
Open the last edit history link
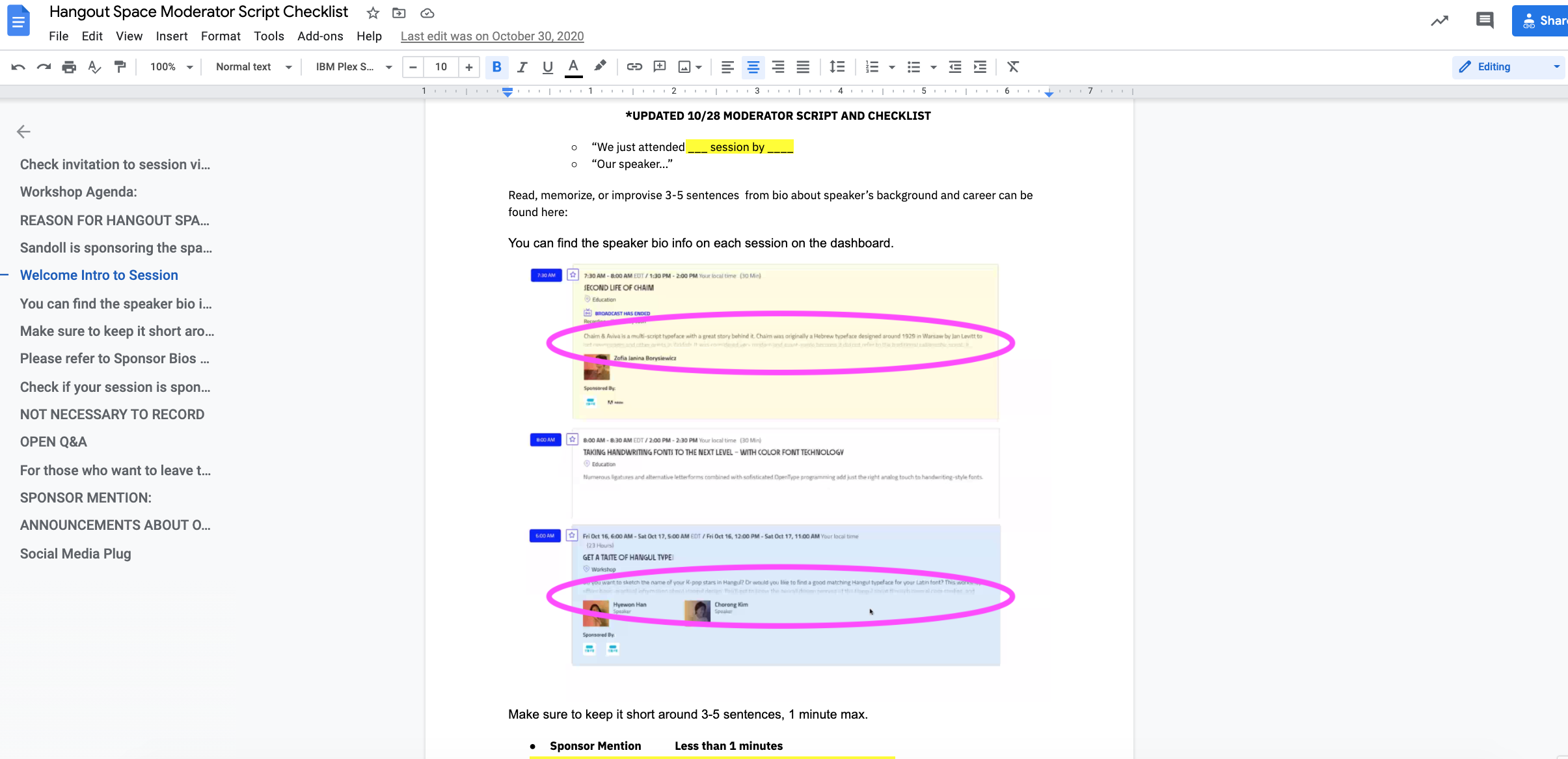[492, 36]
